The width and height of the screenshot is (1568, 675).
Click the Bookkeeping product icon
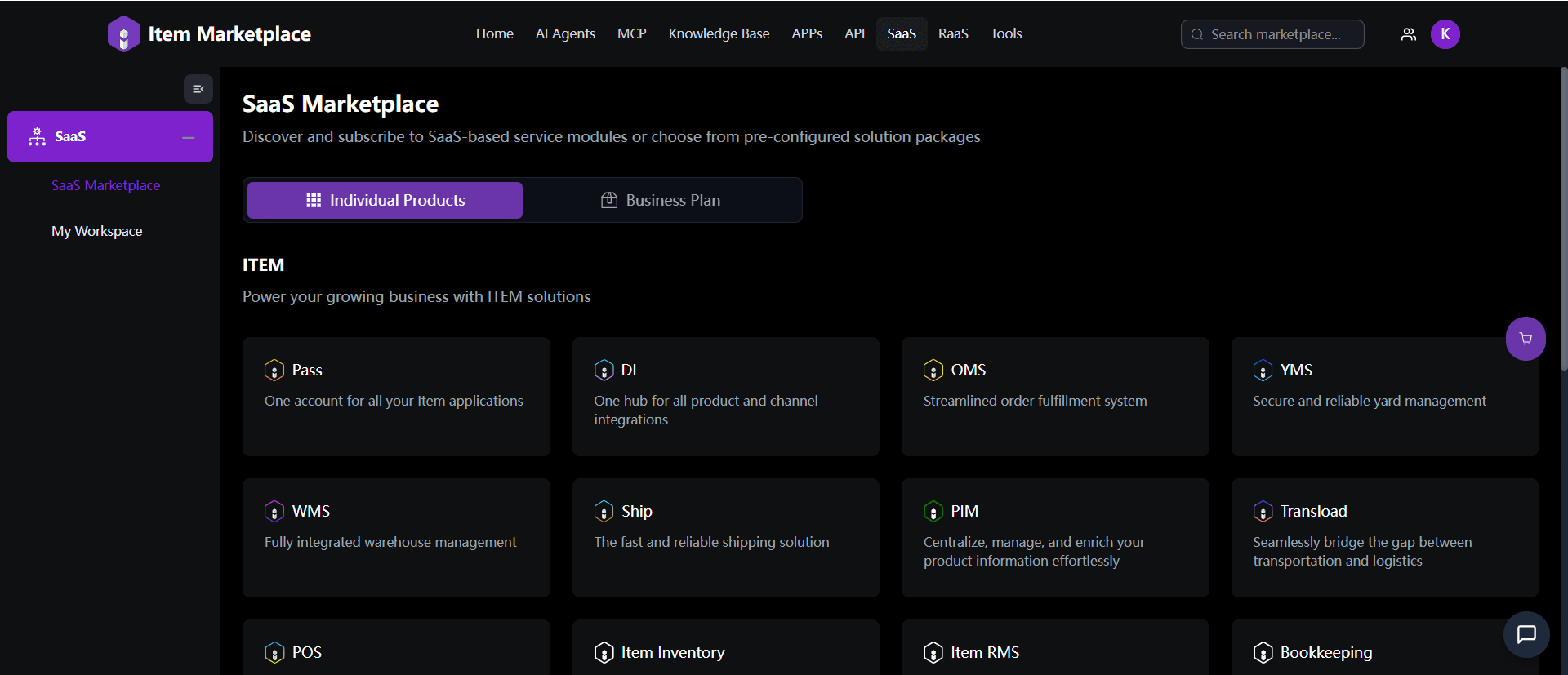(1263, 653)
